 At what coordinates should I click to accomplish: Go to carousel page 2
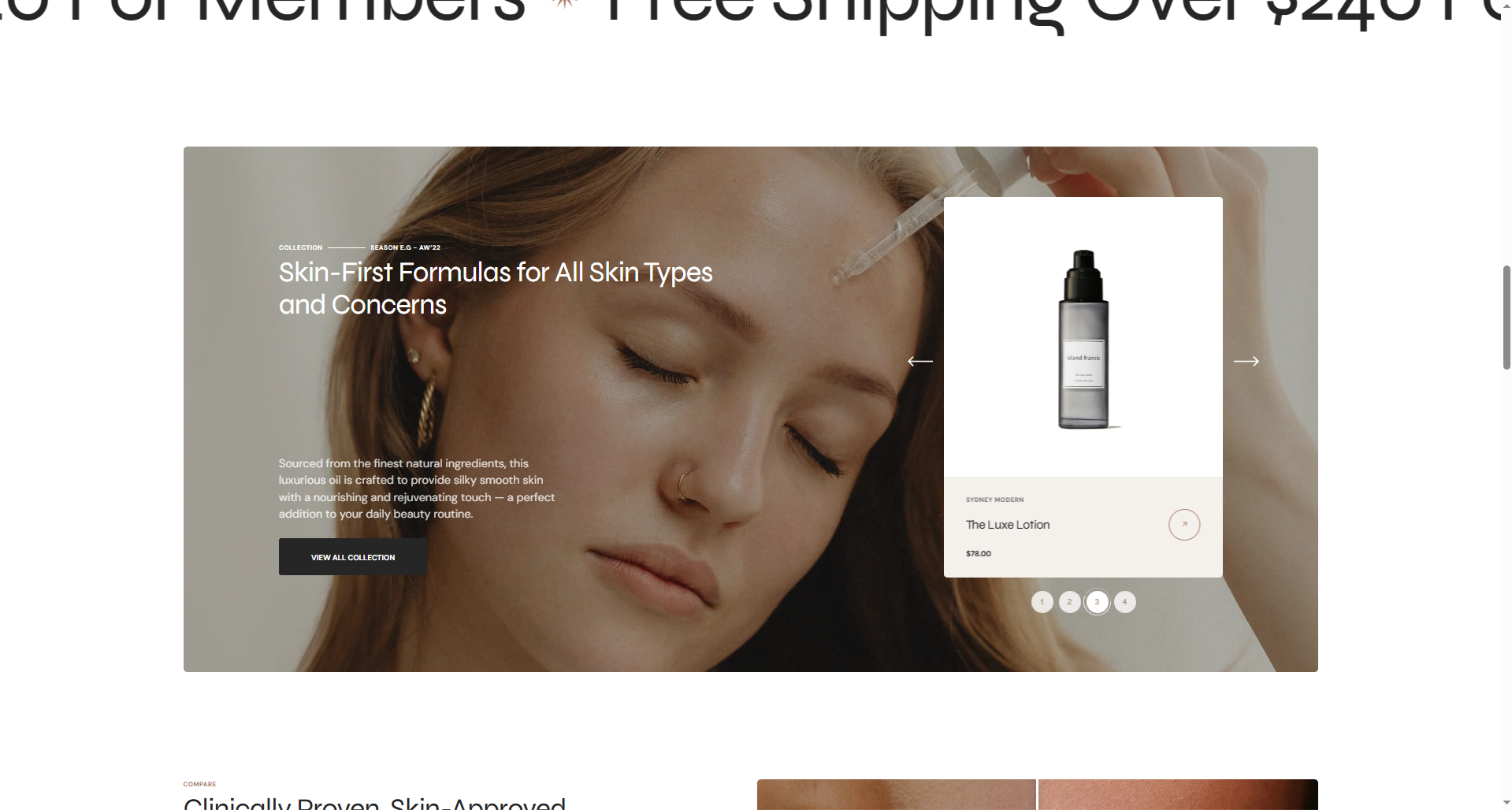pos(1069,602)
